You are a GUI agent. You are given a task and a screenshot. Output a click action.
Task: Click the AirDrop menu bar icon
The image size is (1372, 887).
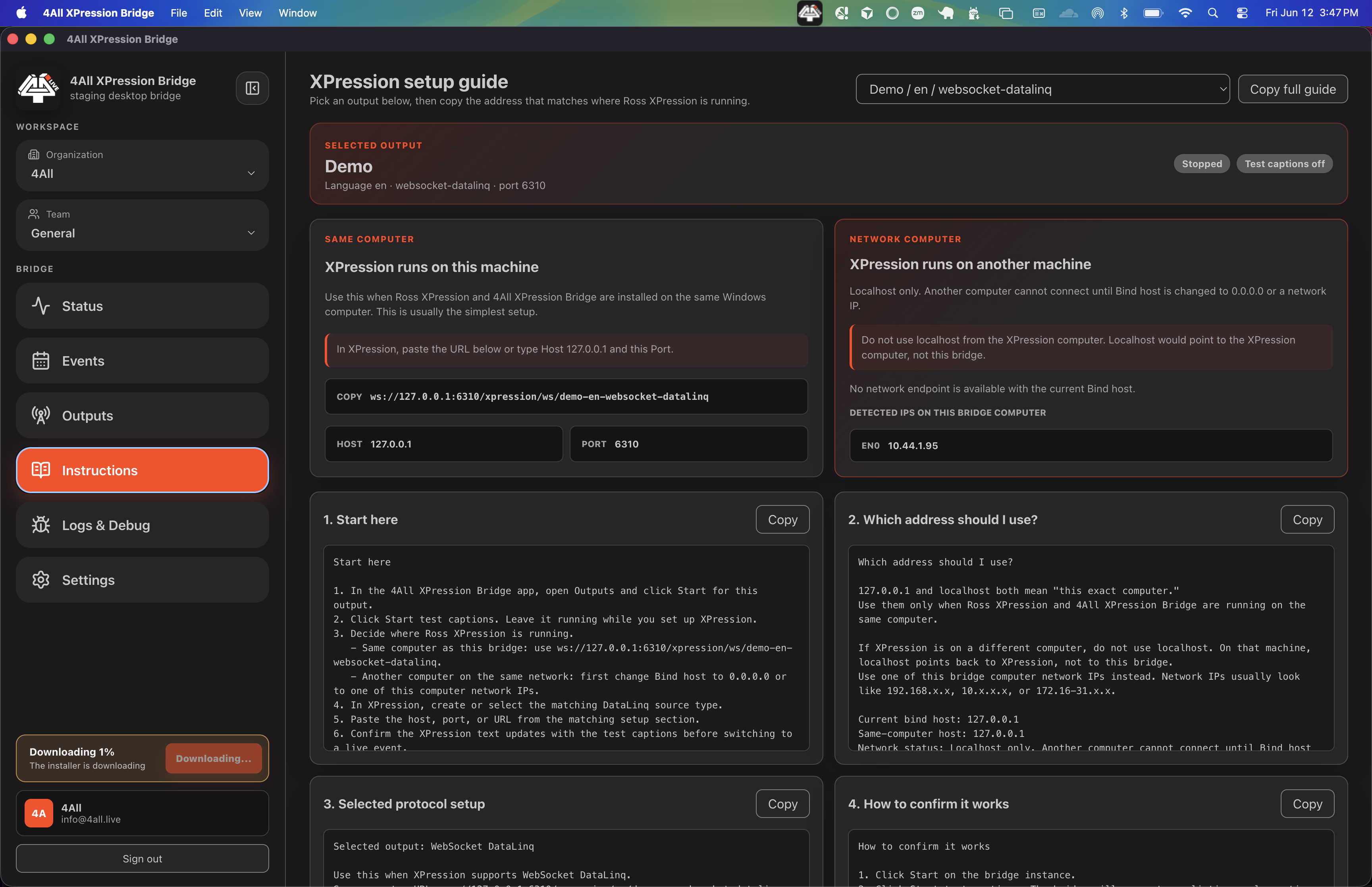click(1097, 13)
